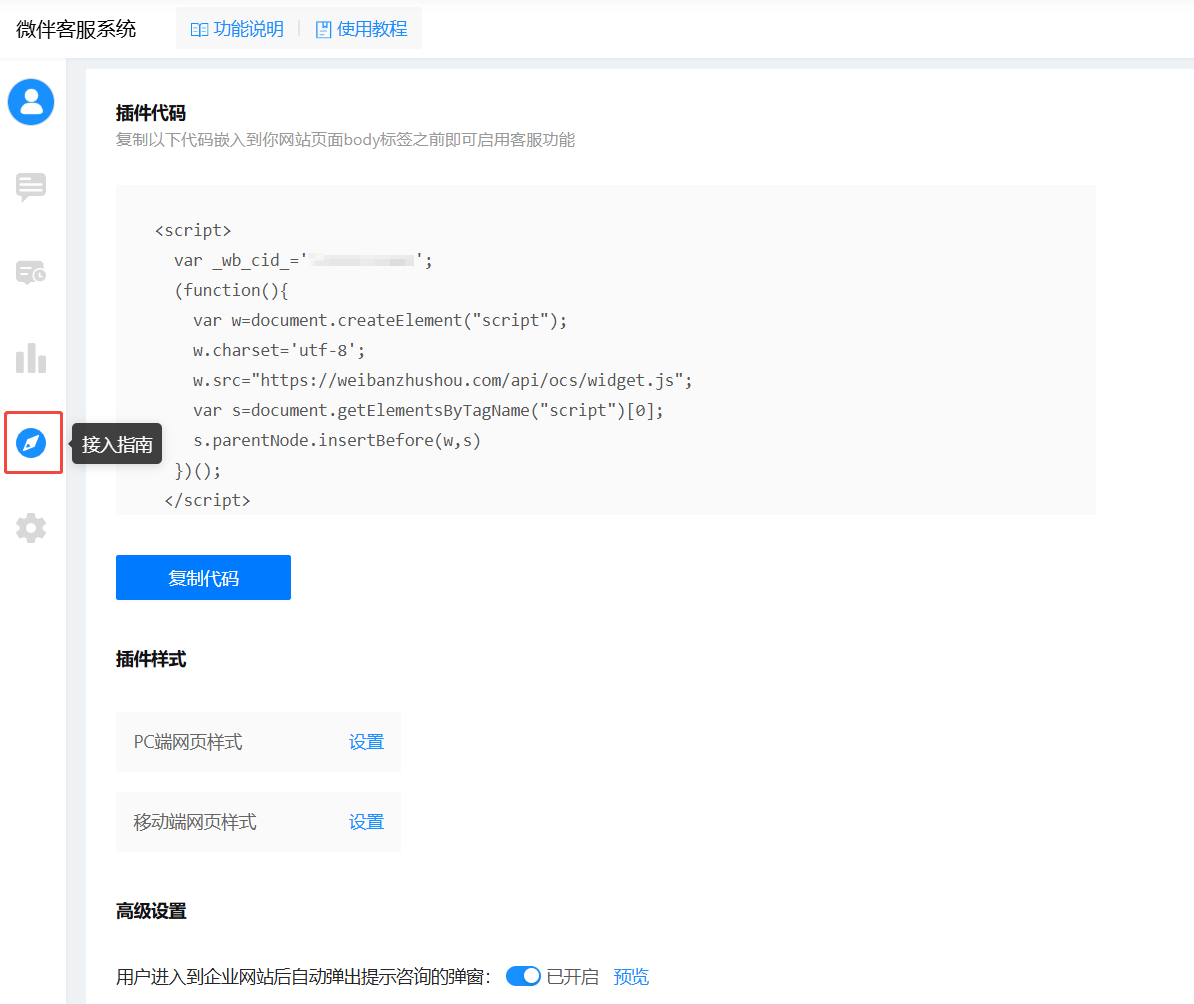
Task: Click the 预览 link
Action: tap(631, 977)
